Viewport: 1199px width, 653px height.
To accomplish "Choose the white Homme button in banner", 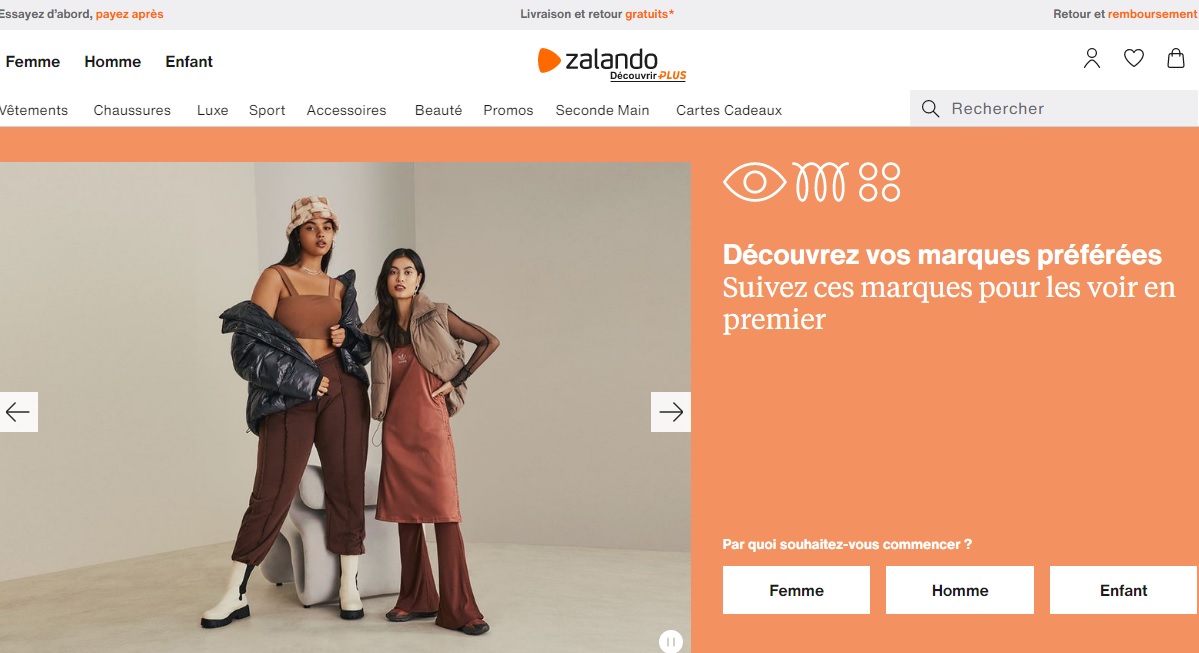I will point(960,590).
